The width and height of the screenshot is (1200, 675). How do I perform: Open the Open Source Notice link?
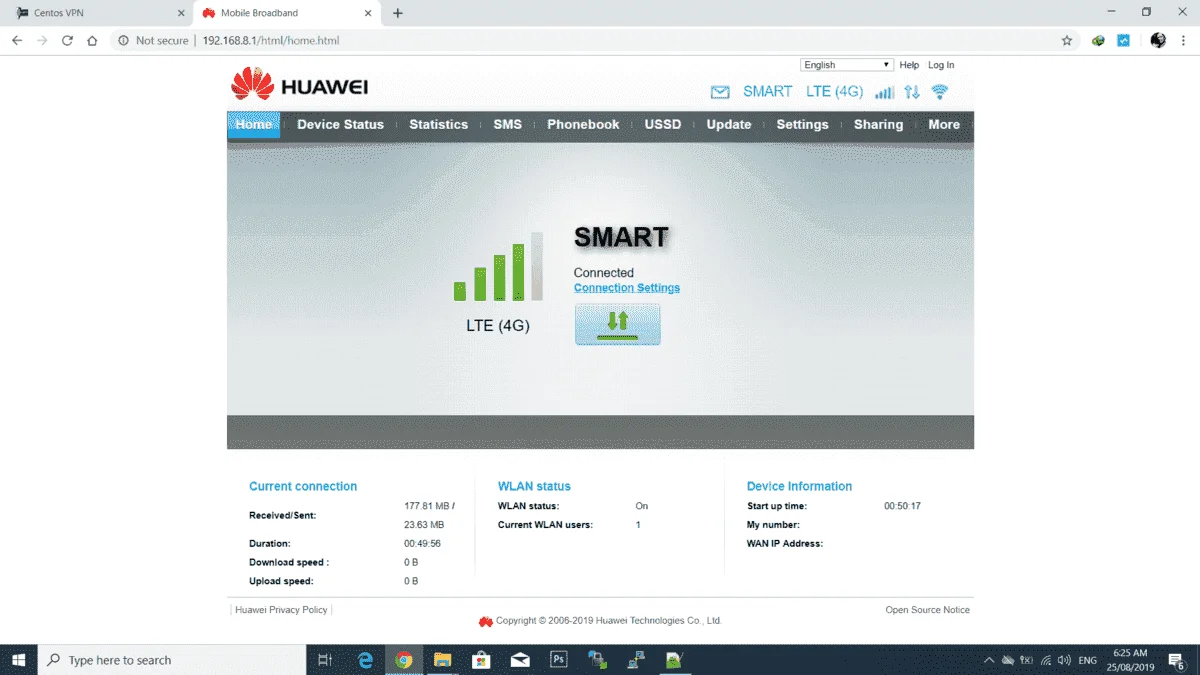click(927, 610)
